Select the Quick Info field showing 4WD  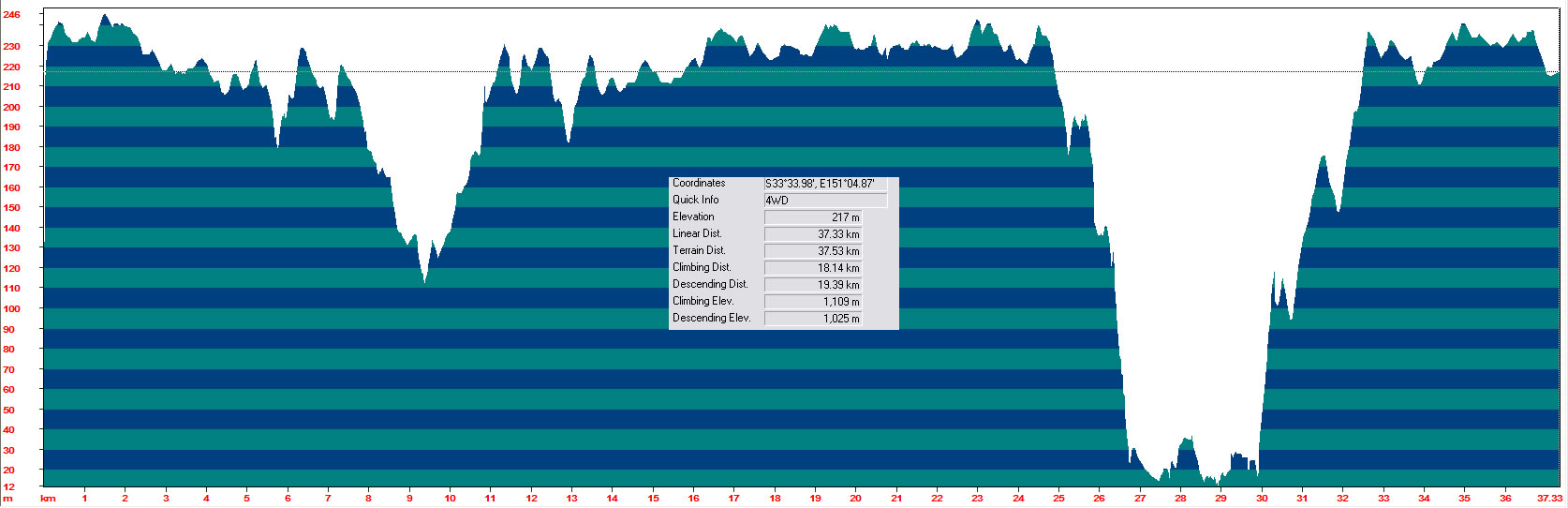(x=824, y=201)
